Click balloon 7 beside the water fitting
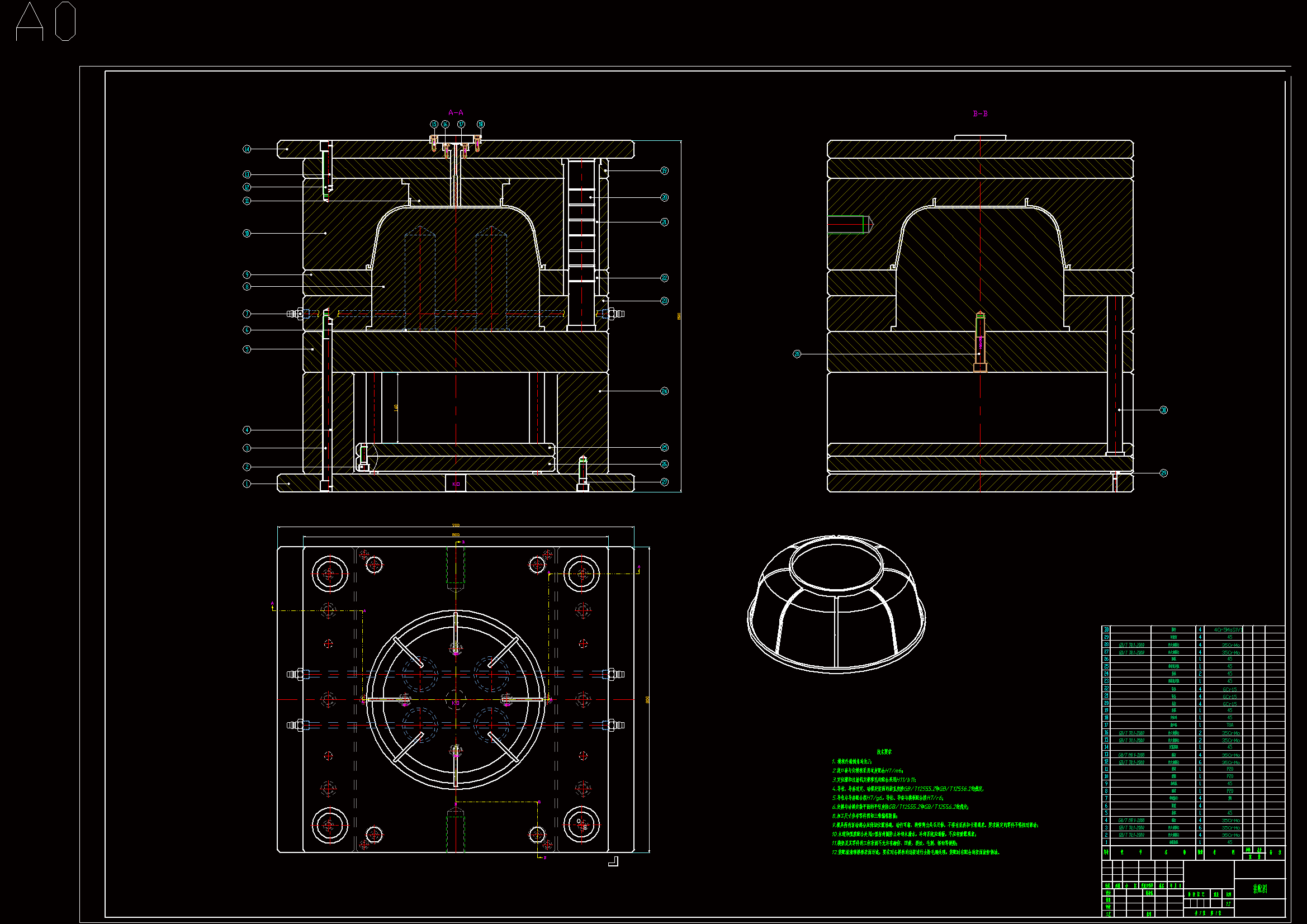Screen dimensions: 1307x924 247,314
